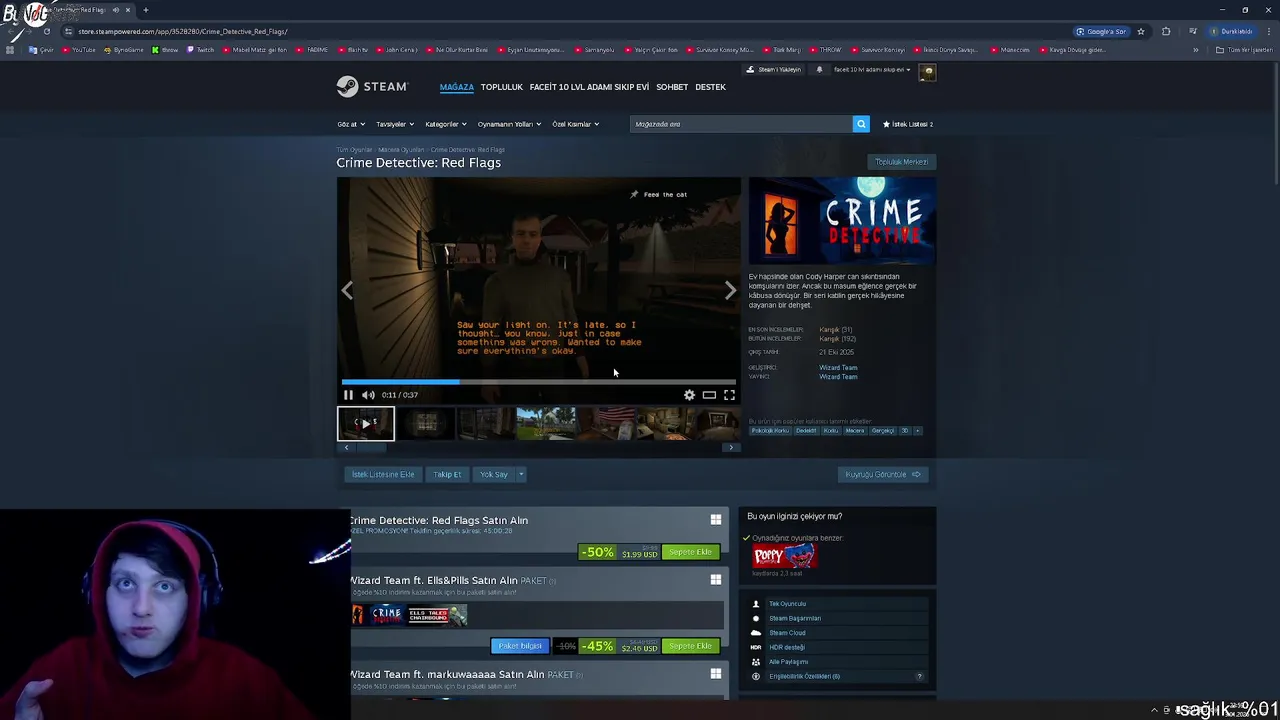The width and height of the screenshot is (1280, 720).
Task: Add Crime Detective to cart at $1.99
Action: (690, 552)
